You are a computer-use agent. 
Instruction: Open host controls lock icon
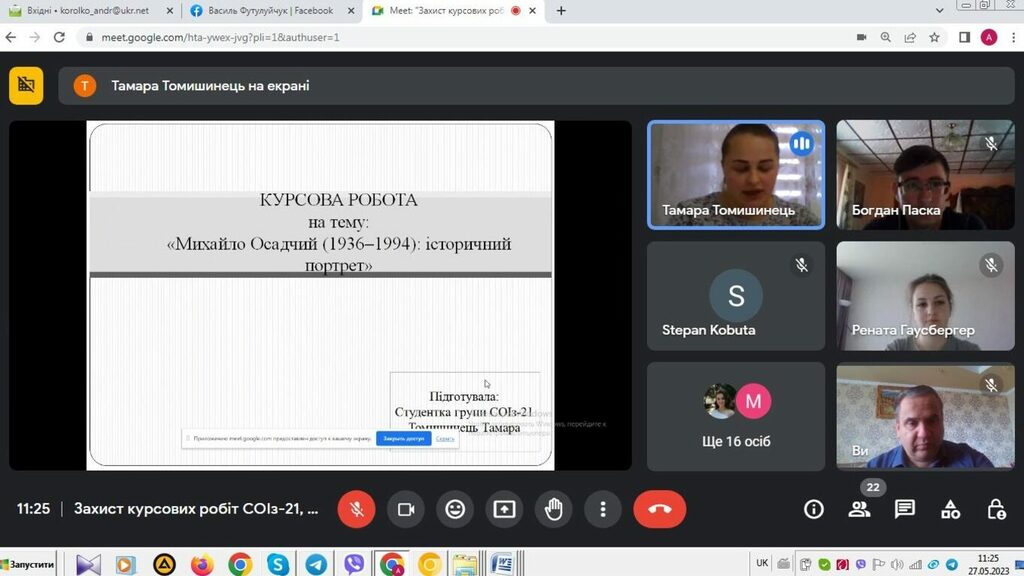coord(996,509)
